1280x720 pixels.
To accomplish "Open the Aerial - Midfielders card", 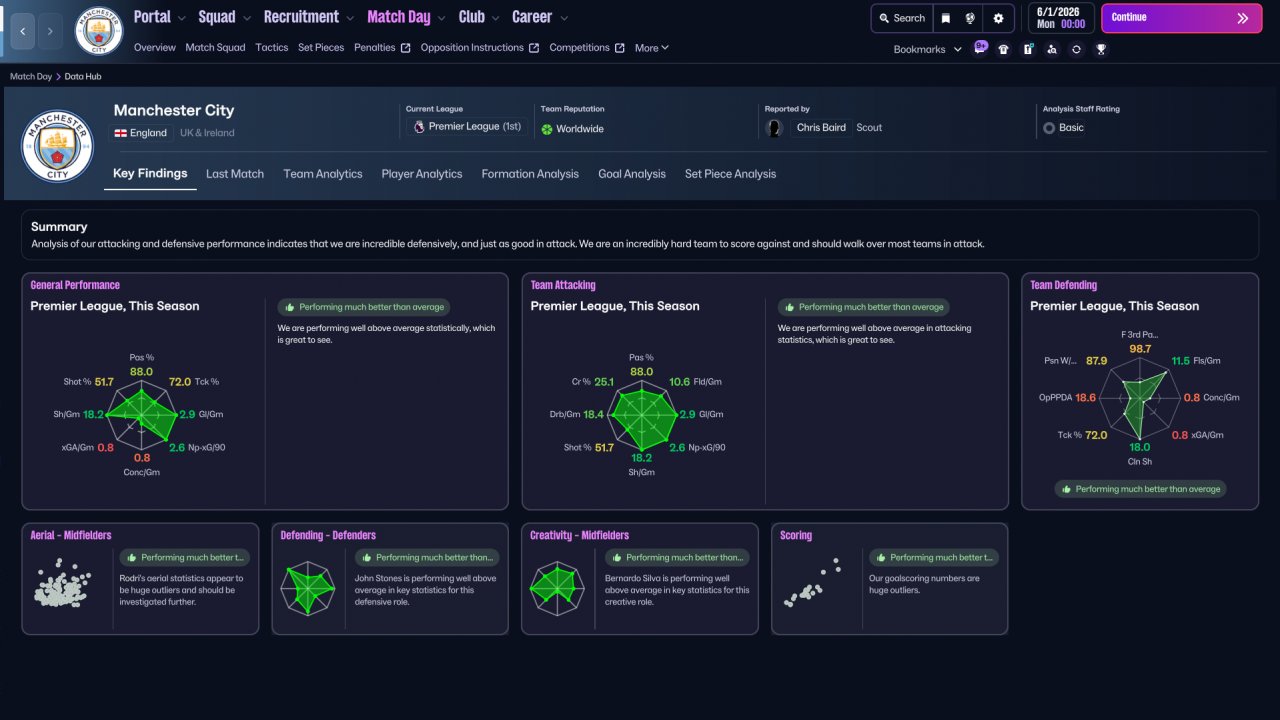I will [140, 579].
